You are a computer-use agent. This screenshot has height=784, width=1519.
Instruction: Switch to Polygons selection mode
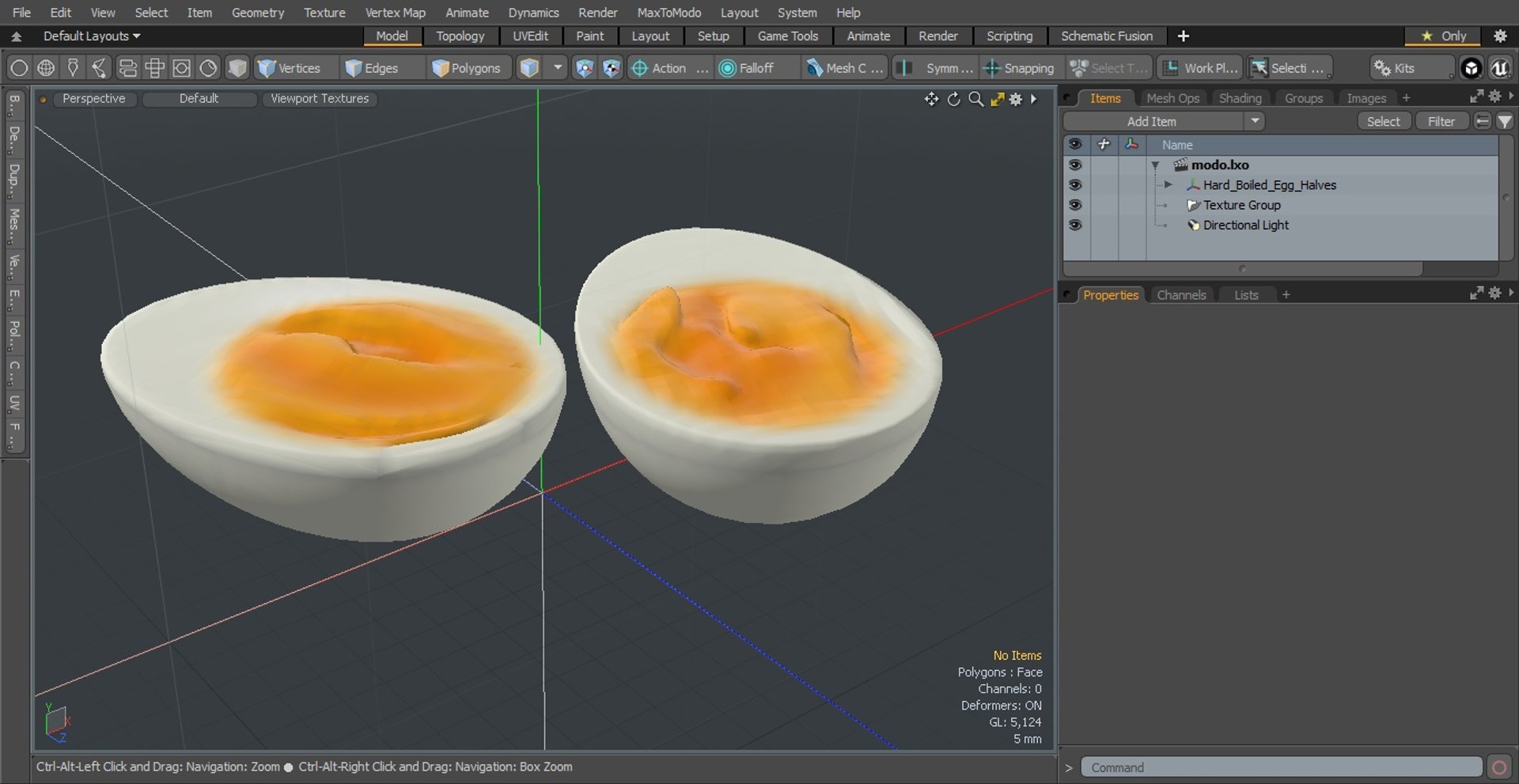(467, 68)
